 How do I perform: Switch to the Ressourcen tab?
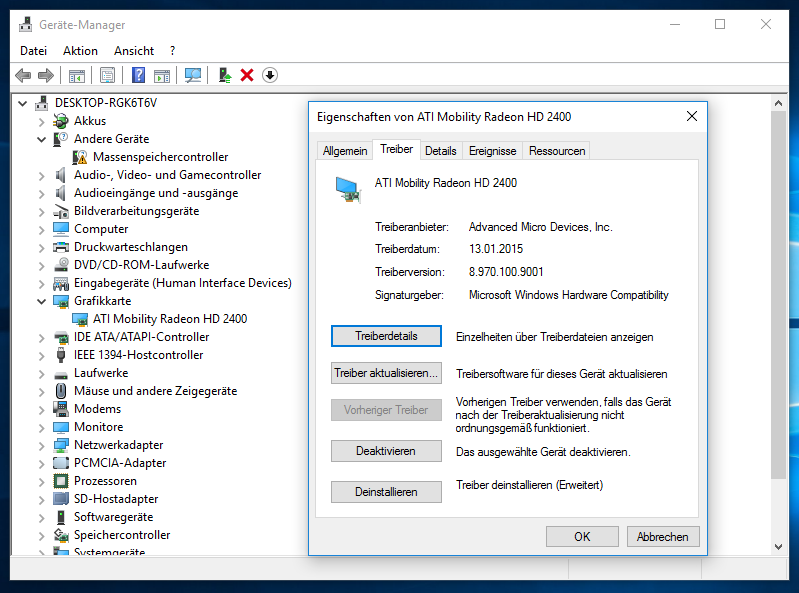[556, 151]
